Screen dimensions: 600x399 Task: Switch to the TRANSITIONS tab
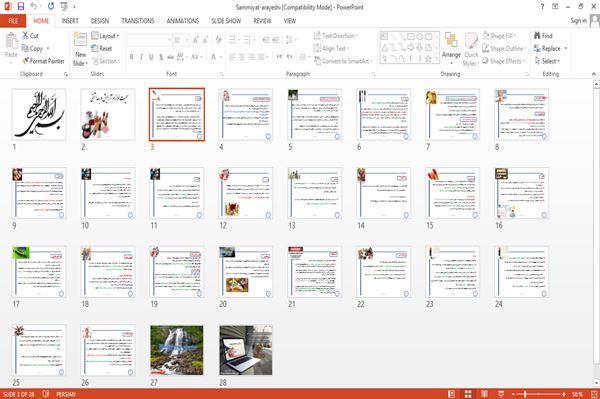pos(138,21)
